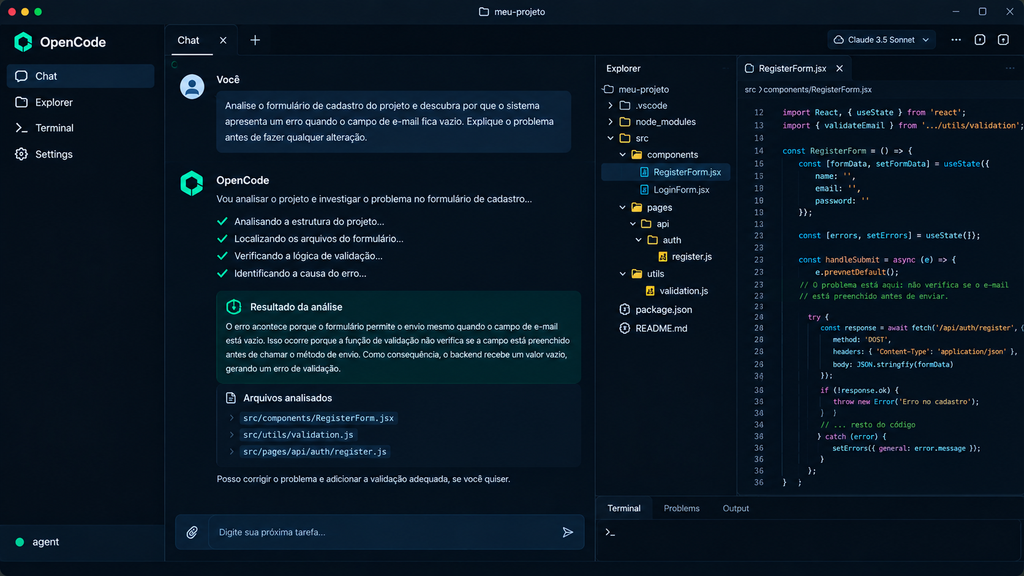Send the message with the arrow button
This screenshot has width=1024, height=576.
(568, 532)
